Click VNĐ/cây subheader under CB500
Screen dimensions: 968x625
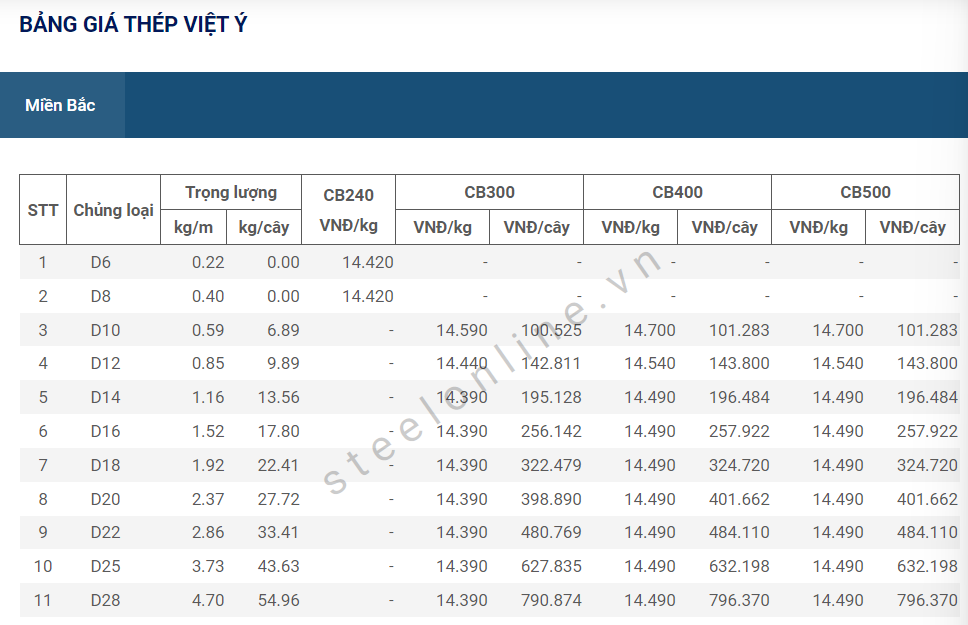click(912, 227)
